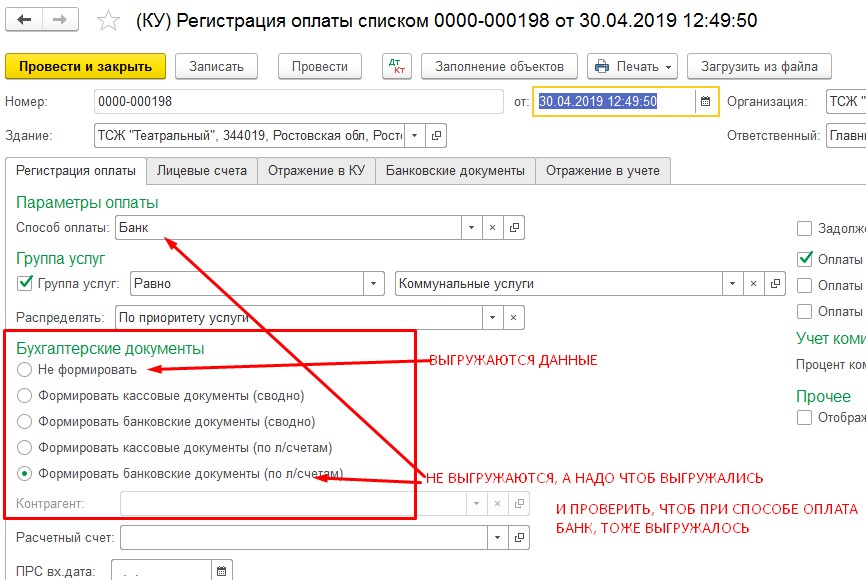Viewport: 866px width, 580px height.
Task: Open the date picker calendar icon
Action: (x=705, y=101)
